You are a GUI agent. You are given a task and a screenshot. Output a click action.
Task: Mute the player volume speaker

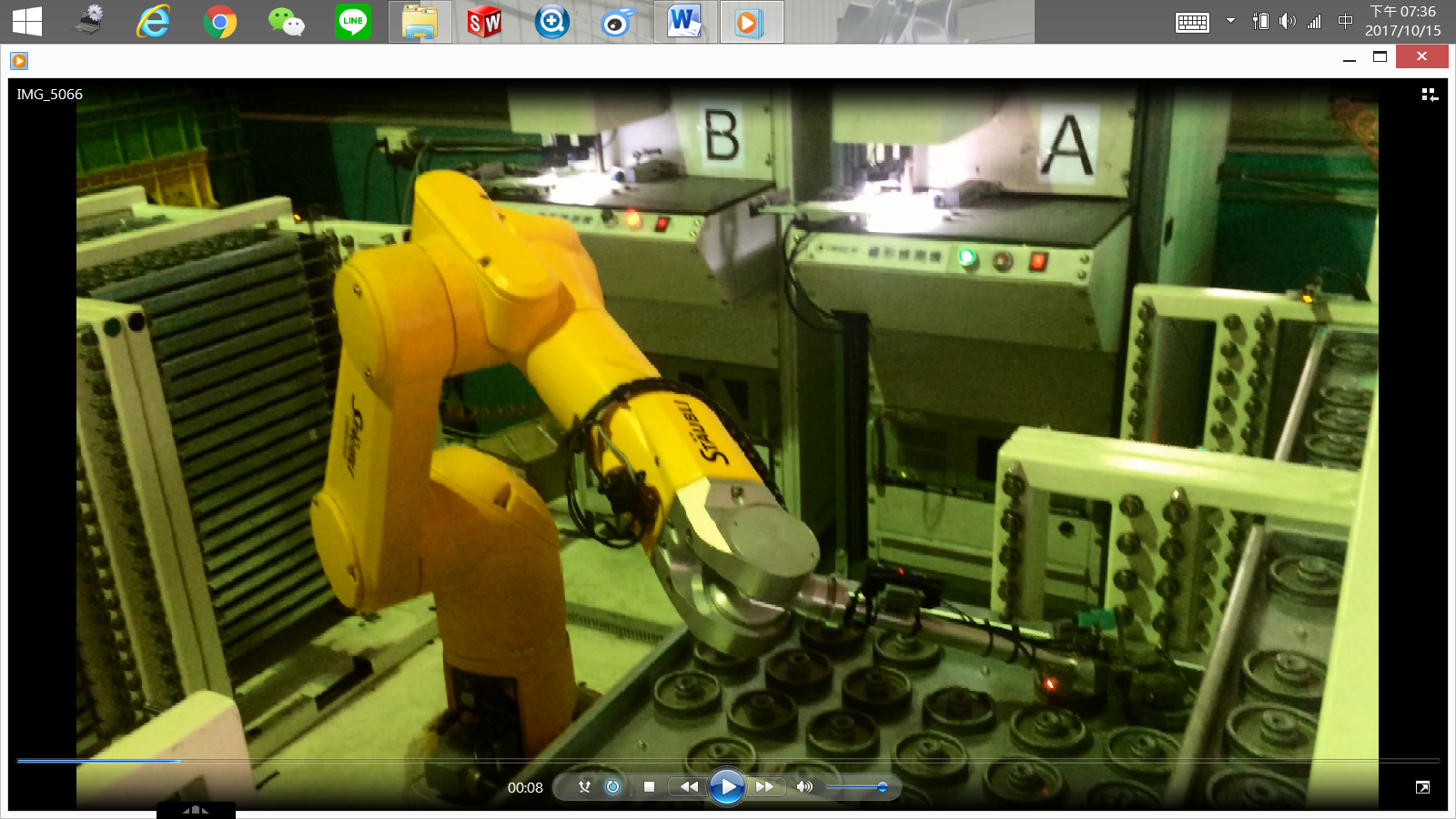(804, 786)
